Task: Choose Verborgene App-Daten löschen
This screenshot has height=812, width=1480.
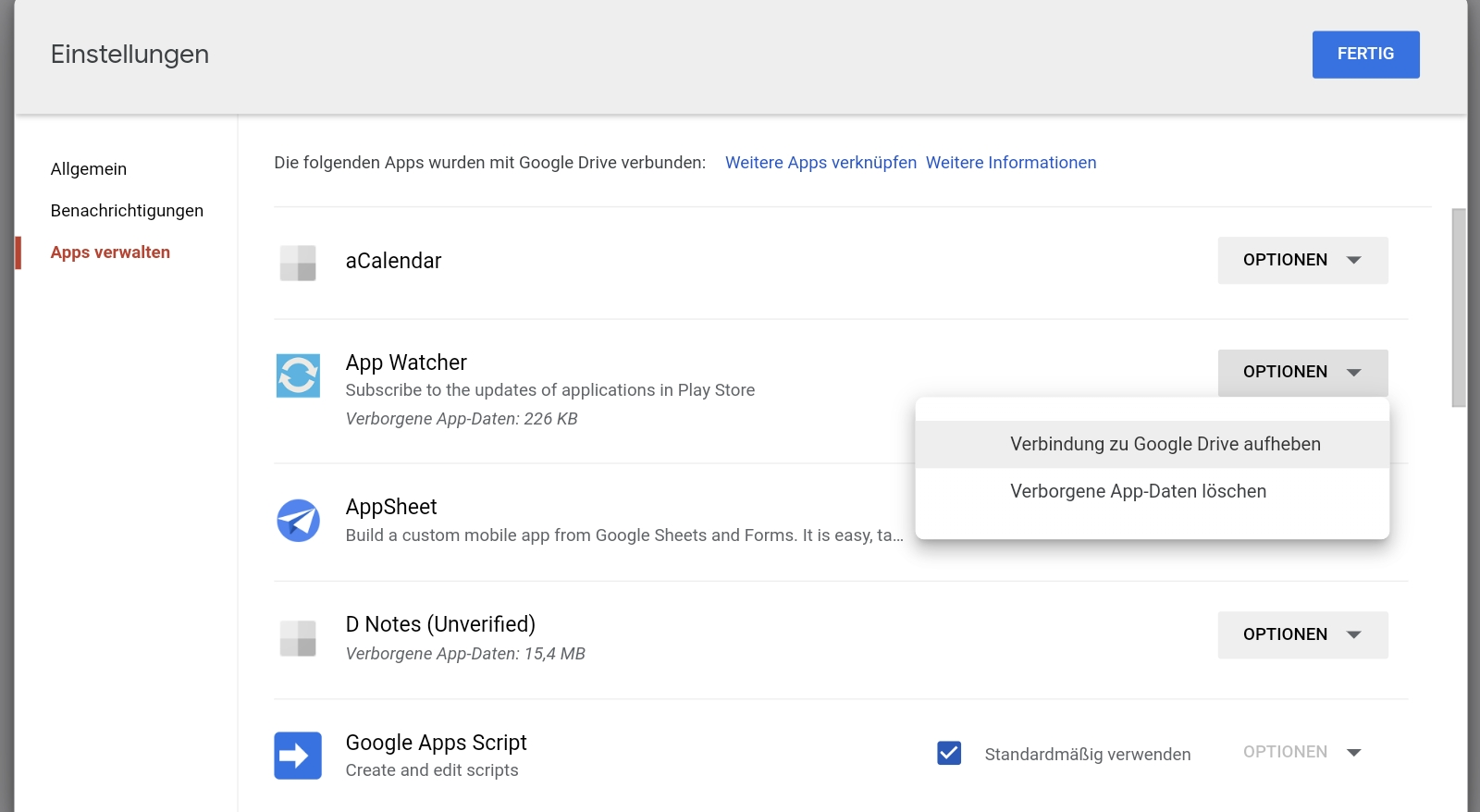Action: pyautogui.click(x=1138, y=491)
